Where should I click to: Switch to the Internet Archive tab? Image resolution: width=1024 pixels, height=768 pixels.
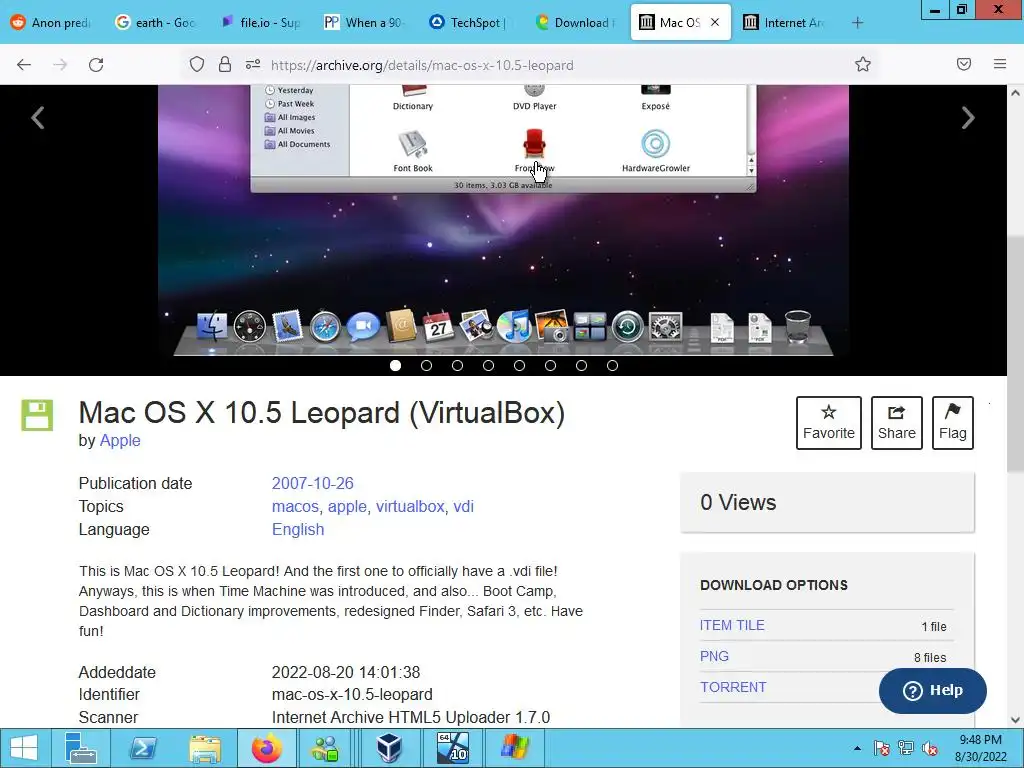coord(784,23)
